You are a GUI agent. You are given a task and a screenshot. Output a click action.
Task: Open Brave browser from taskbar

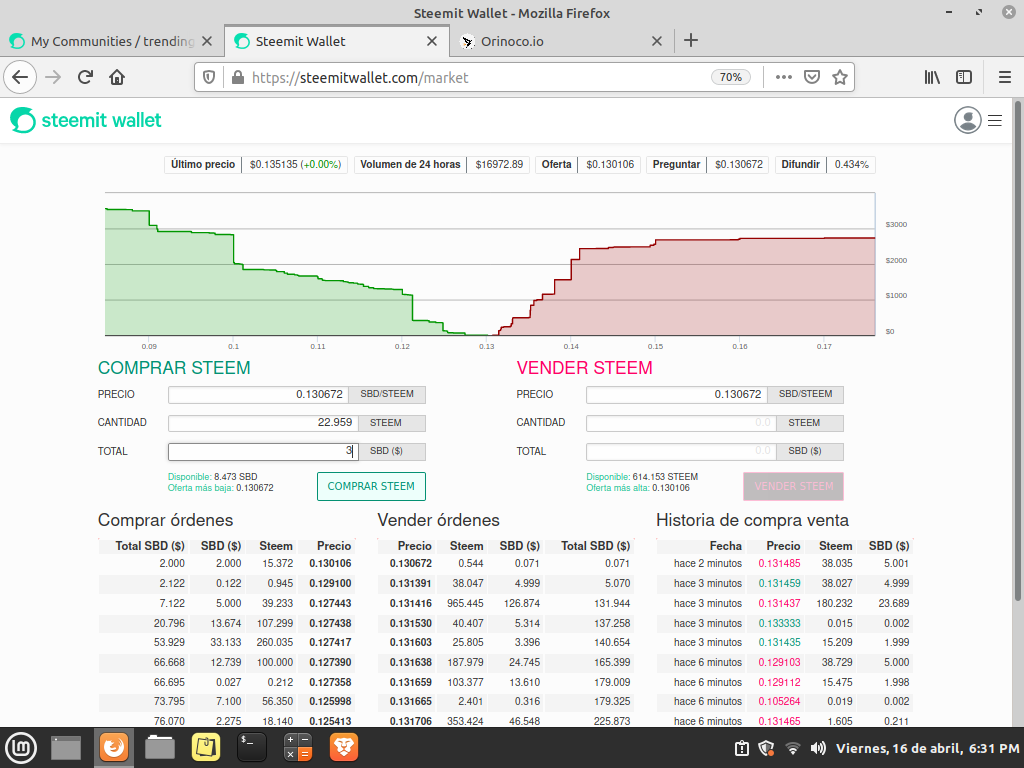pyautogui.click(x=344, y=748)
